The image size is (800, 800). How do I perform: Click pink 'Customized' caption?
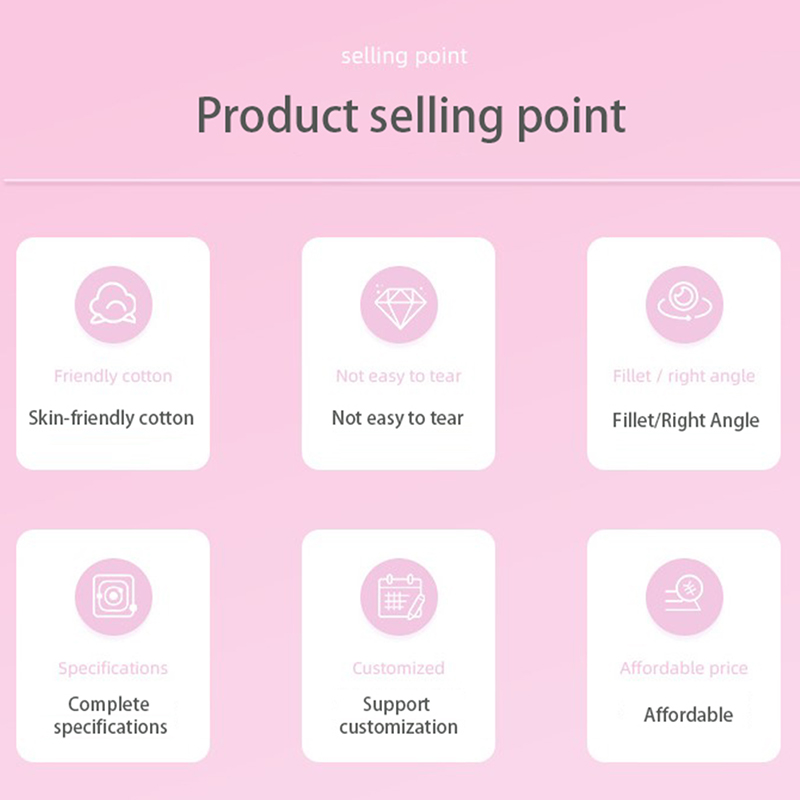coord(398,668)
